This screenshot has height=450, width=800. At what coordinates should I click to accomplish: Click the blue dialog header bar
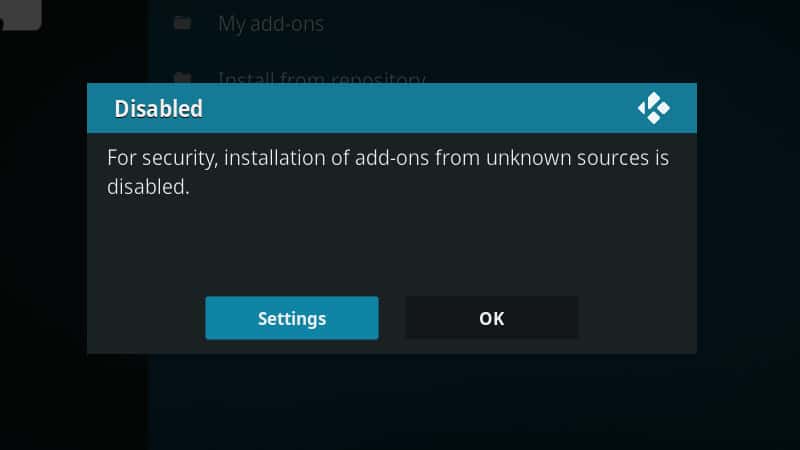click(x=392, y=108)
